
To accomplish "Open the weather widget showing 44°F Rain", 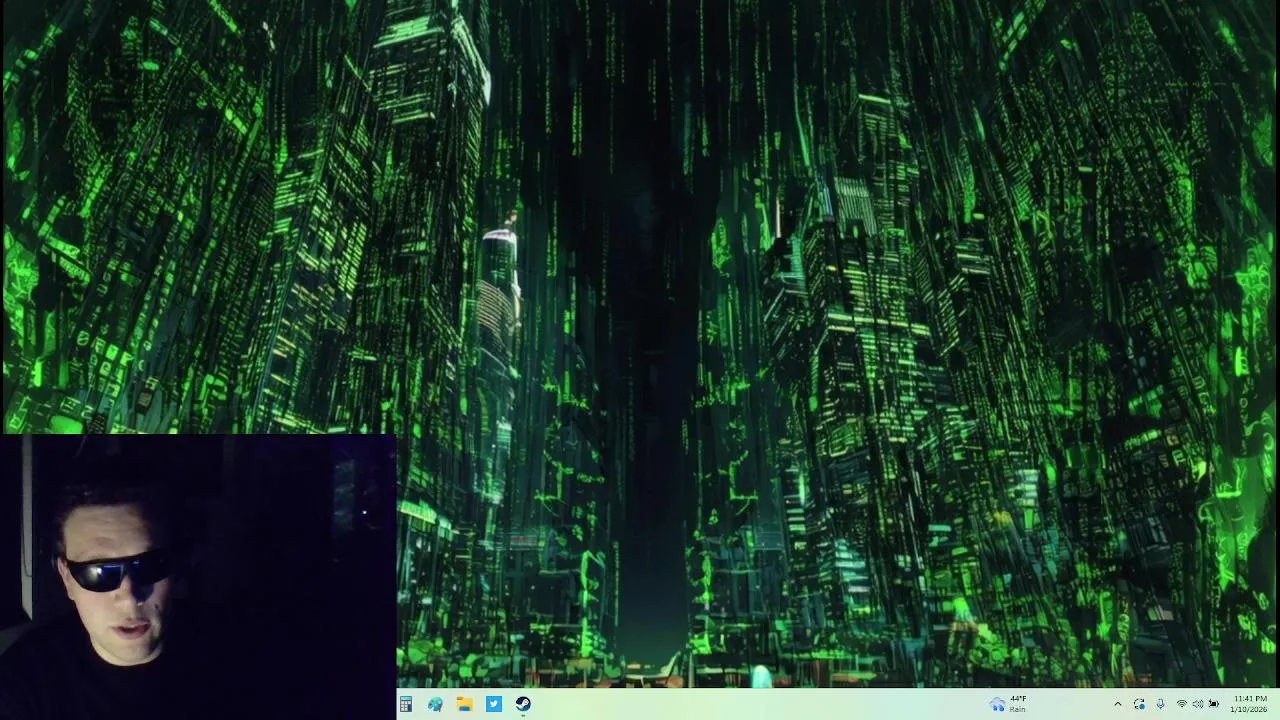I will 1008,704.
